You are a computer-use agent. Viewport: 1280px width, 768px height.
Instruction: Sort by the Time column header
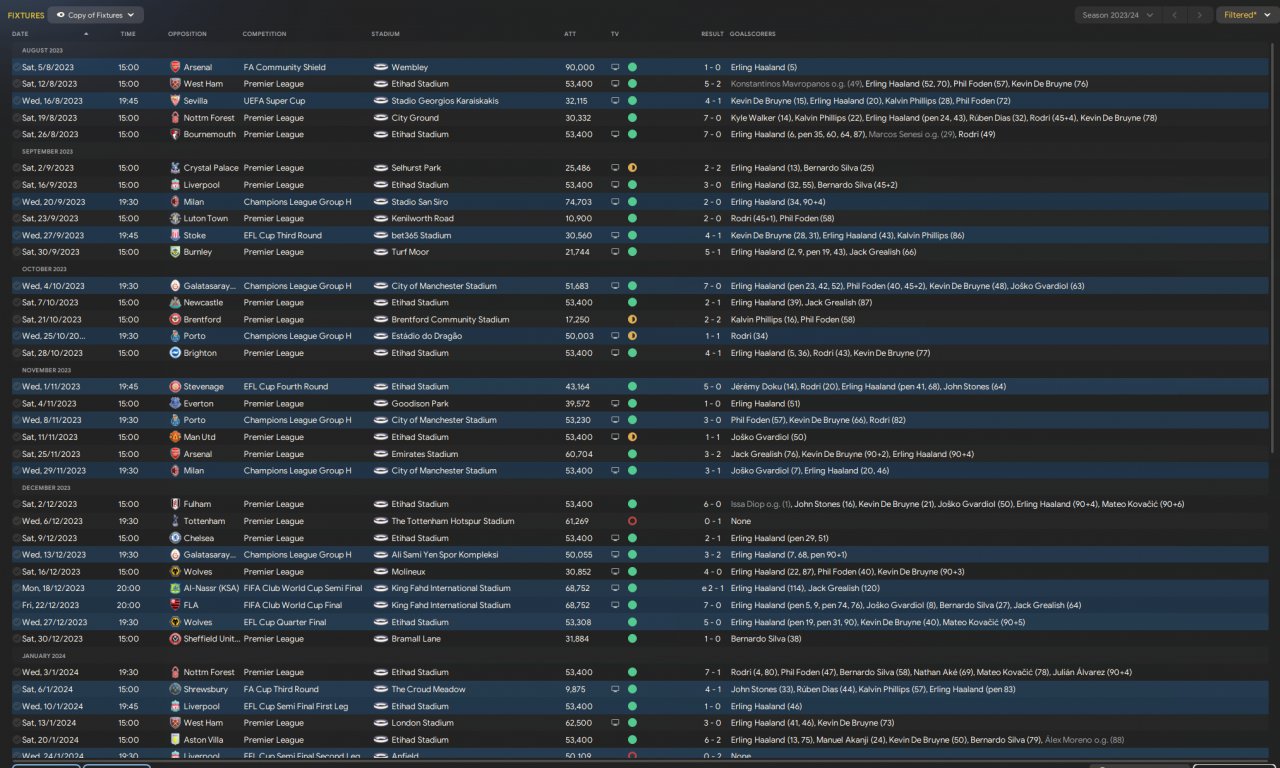128,34
